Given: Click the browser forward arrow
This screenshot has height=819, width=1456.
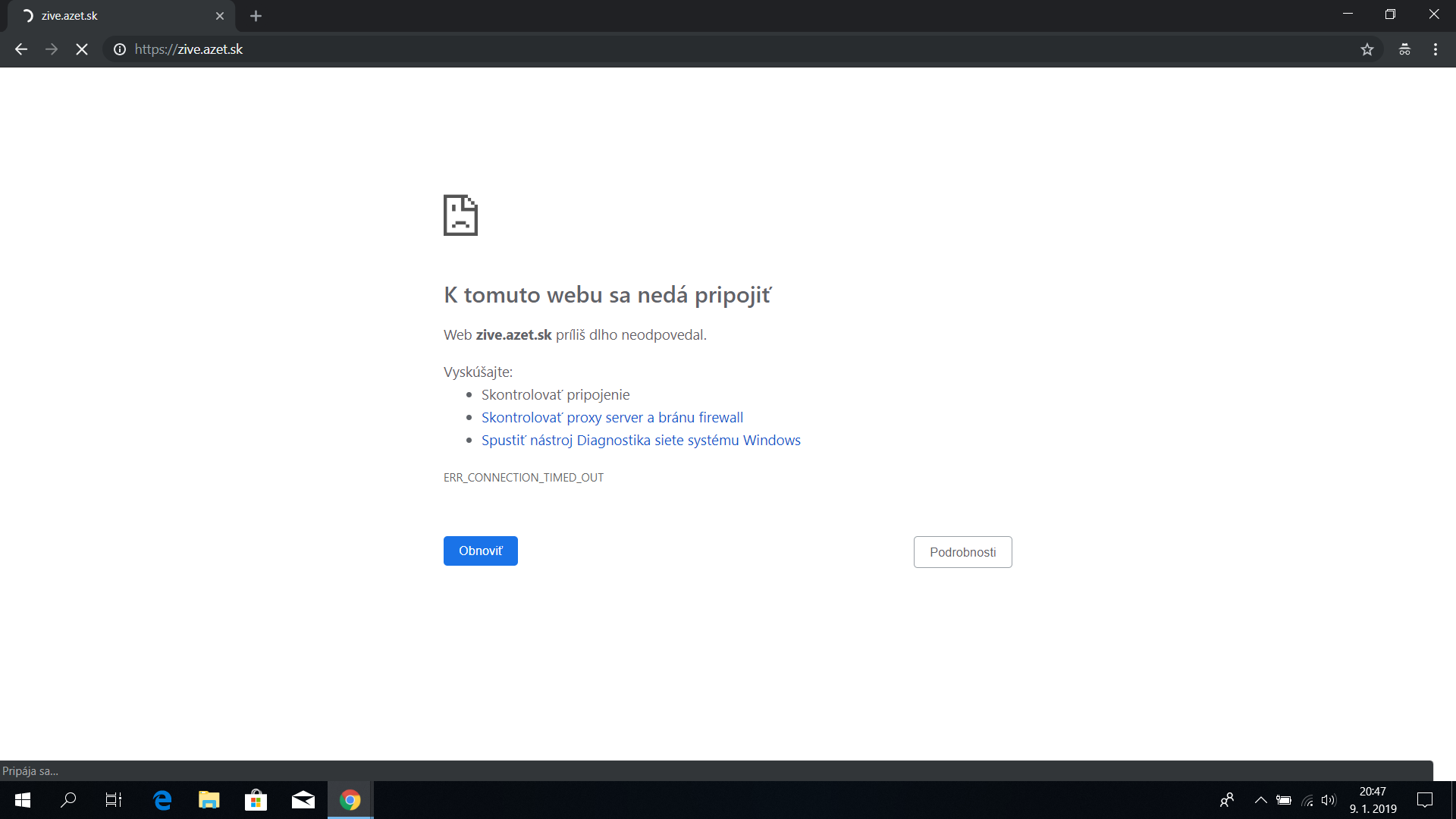Looking at the screenshot, I should (x=52, y=49).
